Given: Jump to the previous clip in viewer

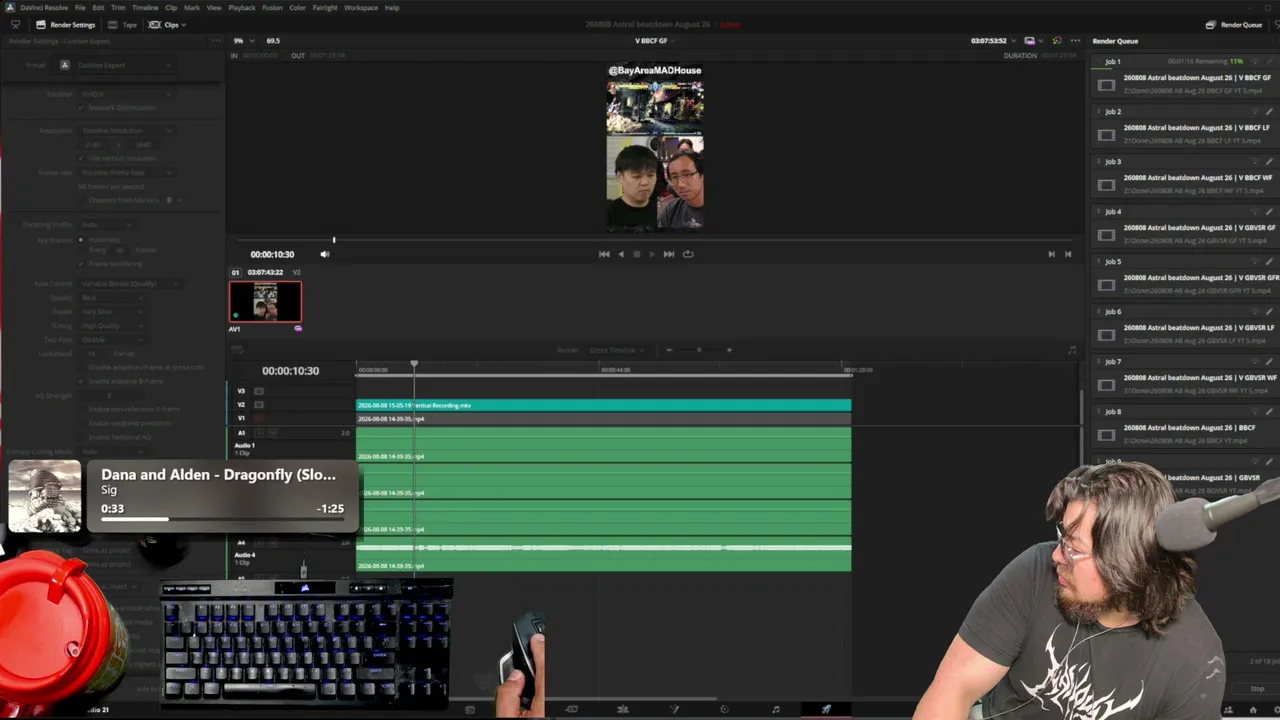Looking at the screenshot, I should [1068, 254].
